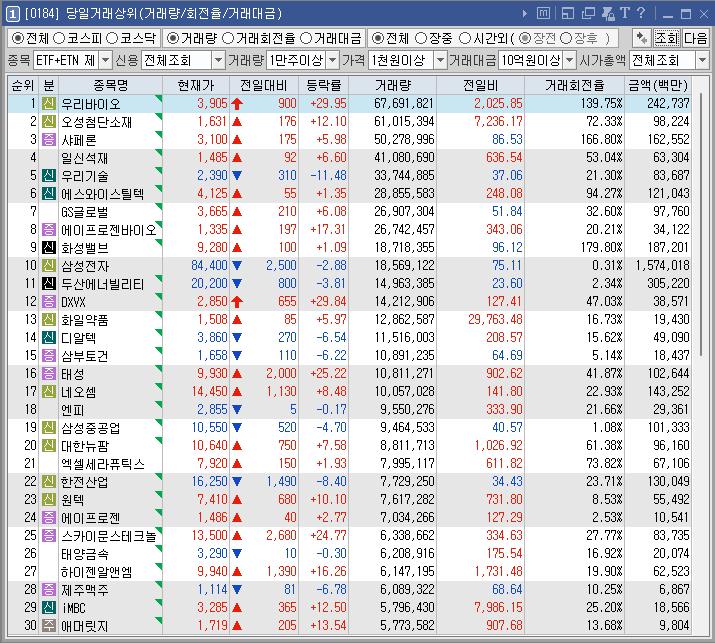Click the upper-limit arrow on DXVX row
This screenshot has width=715, height=643.
click(237, 302)
